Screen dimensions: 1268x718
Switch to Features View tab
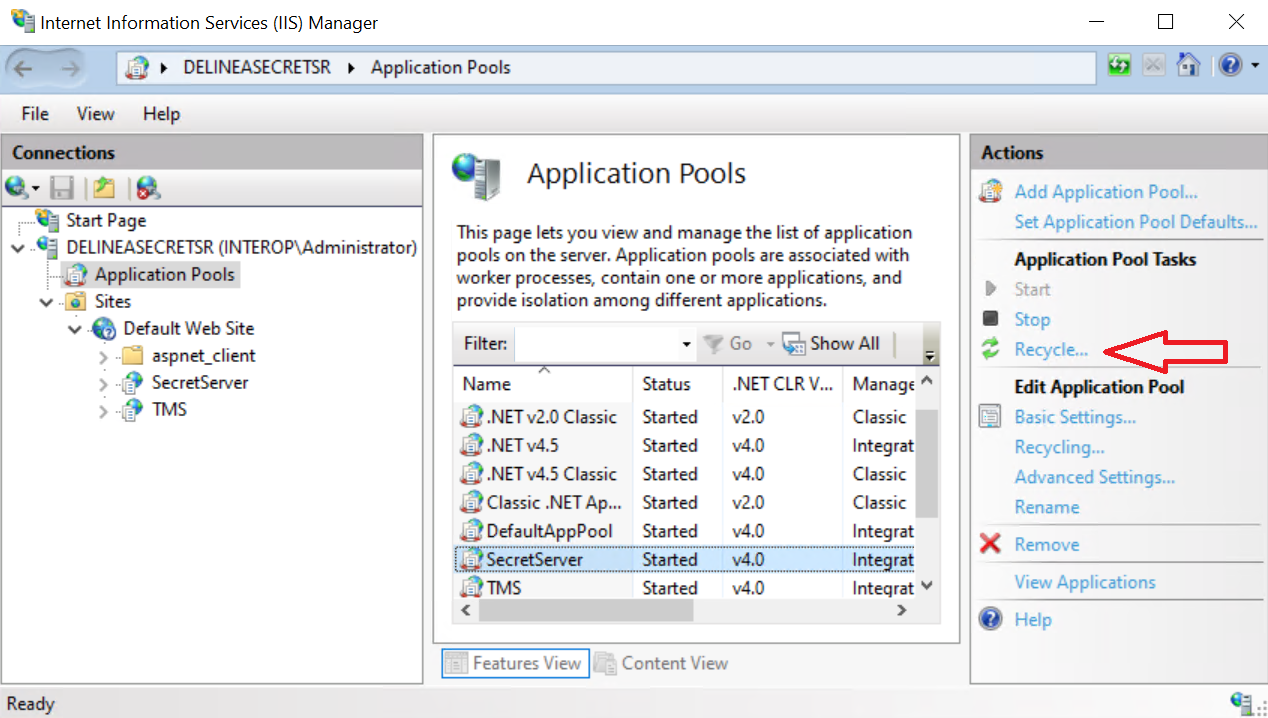514,663
